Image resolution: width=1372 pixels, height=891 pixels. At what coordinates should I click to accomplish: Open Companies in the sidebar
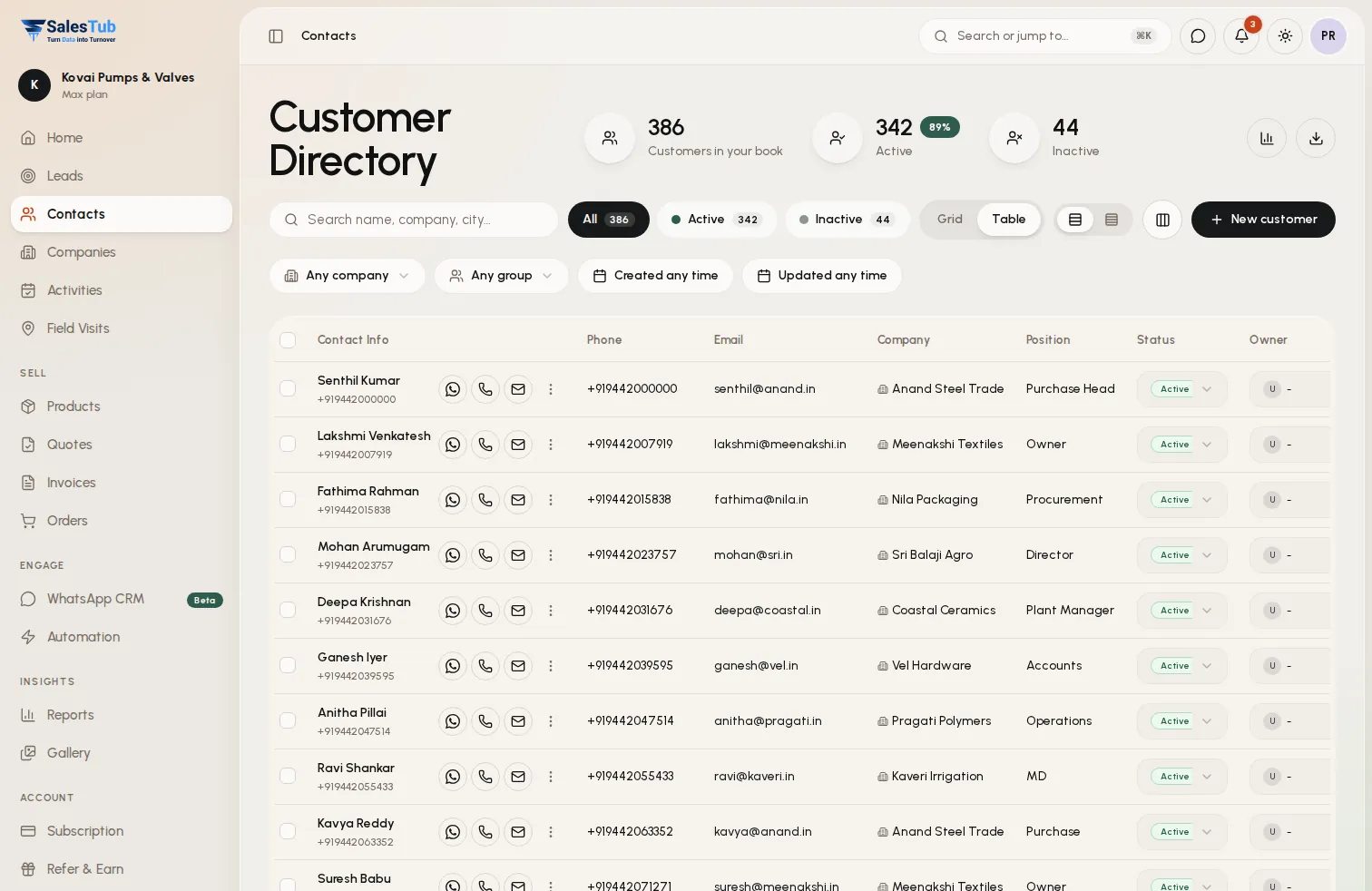(x=122, y=252)
